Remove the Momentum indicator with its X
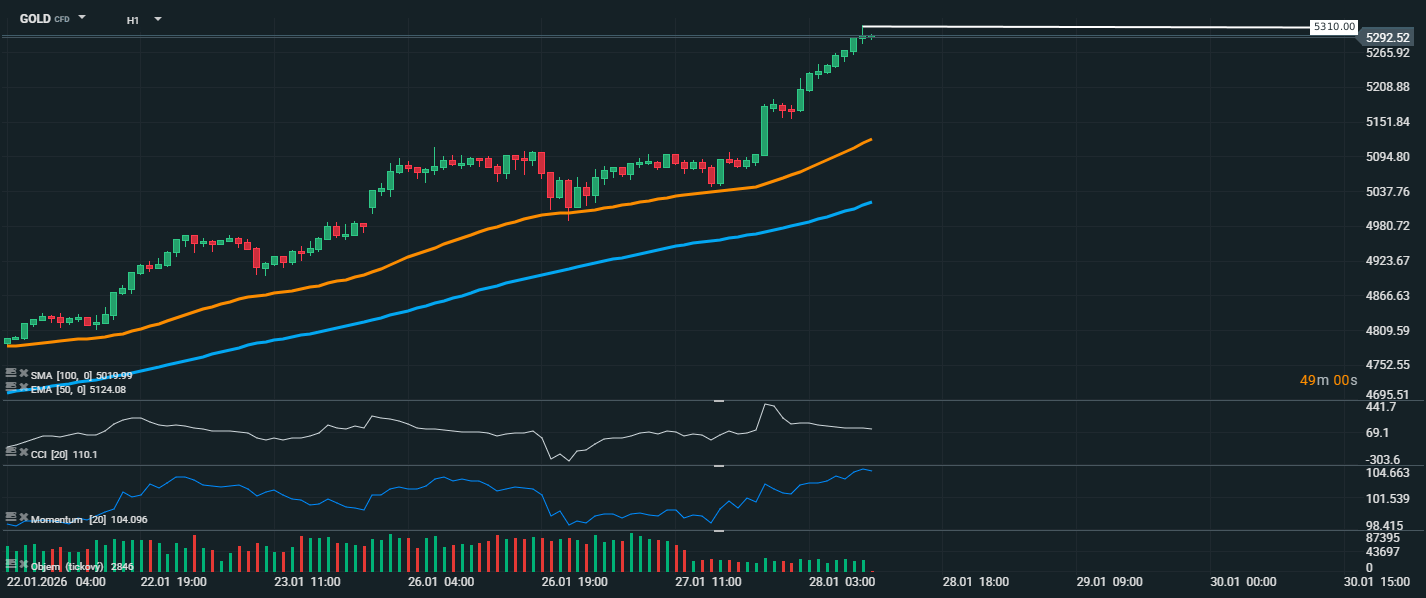Screen dimensions: 1426x598 coord(23,518)
